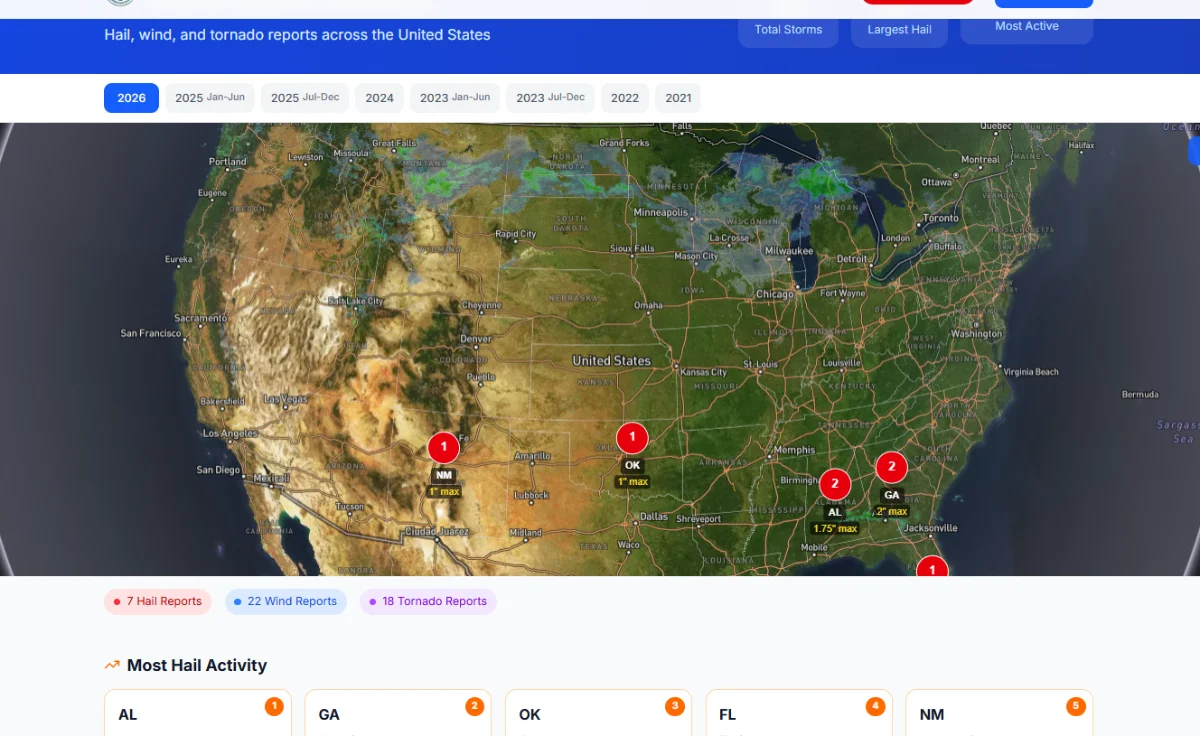Click the orange rank 1 badge

point(273,707)
